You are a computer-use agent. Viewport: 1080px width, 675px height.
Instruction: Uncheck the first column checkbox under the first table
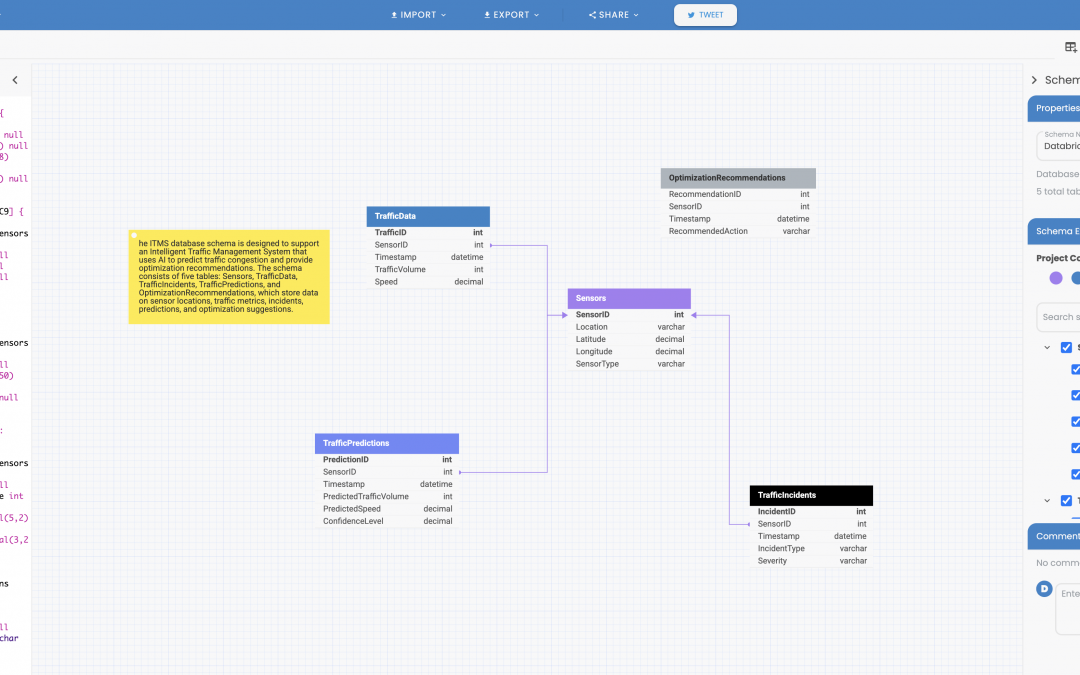(1075, 369)
